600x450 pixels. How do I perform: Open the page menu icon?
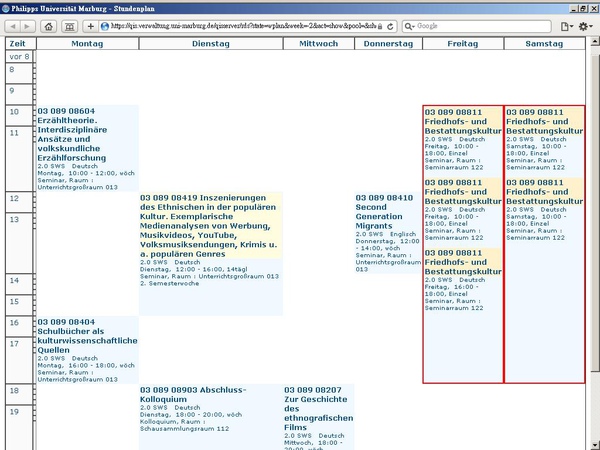coord(567,26)
